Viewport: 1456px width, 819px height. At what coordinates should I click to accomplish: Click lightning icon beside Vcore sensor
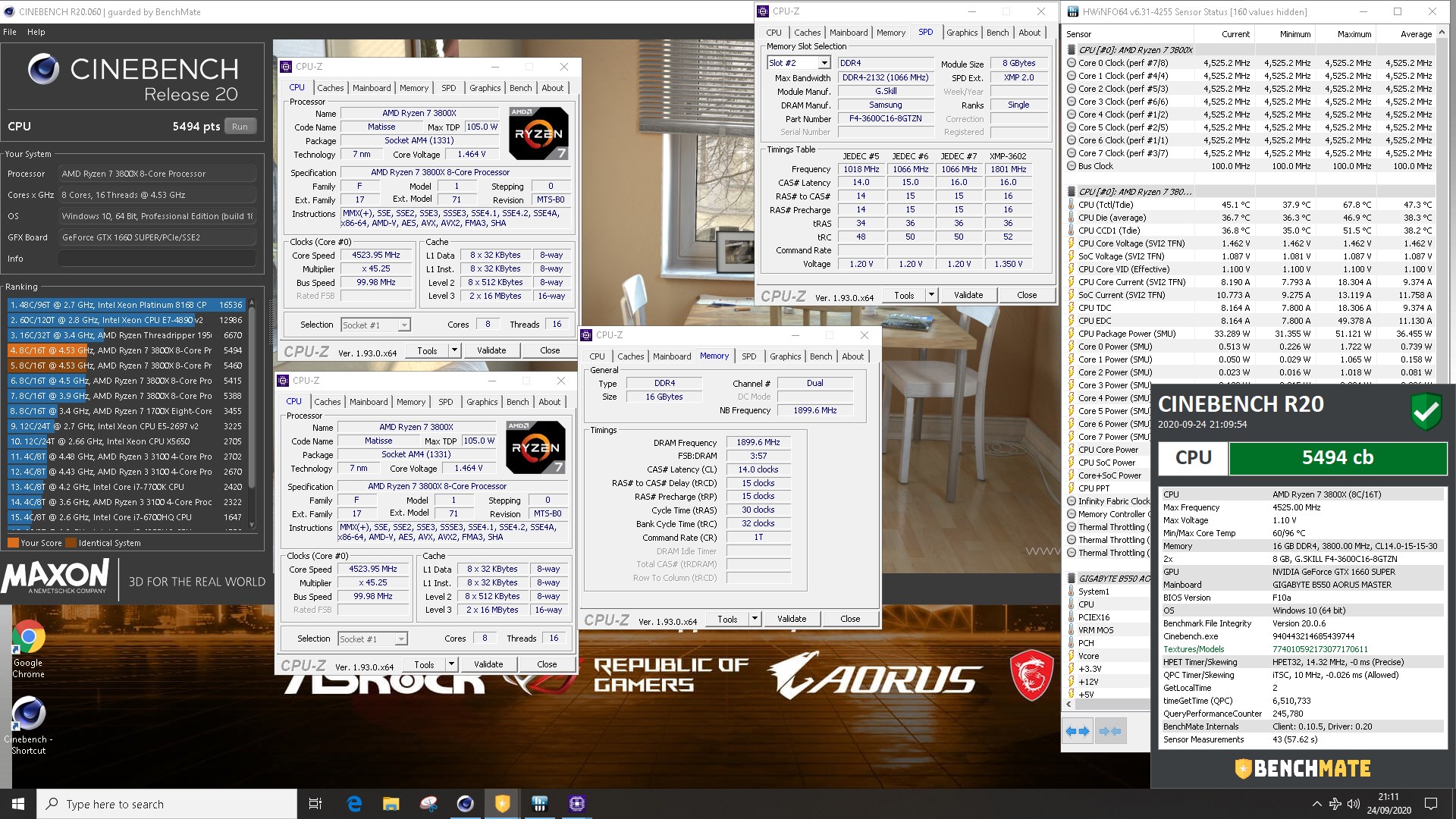[x=1072, y=656]
